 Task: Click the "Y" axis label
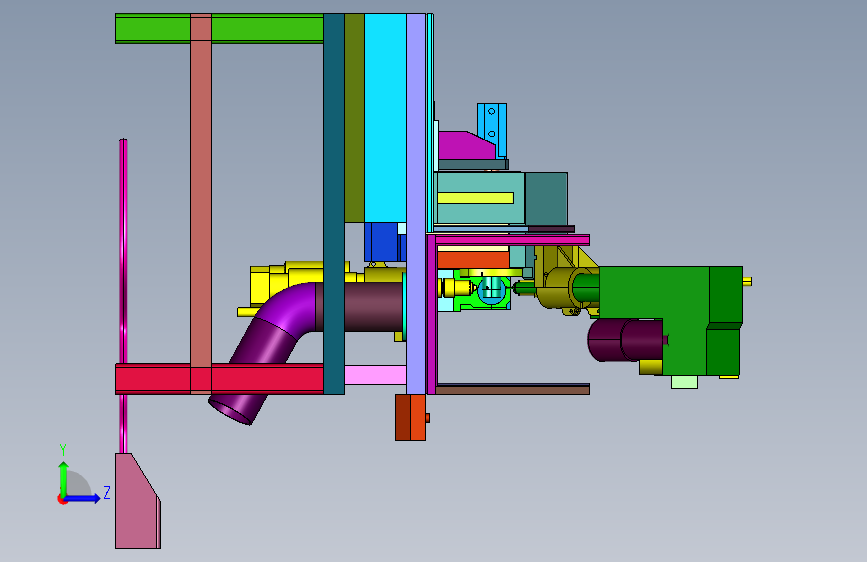coord(63,450)
